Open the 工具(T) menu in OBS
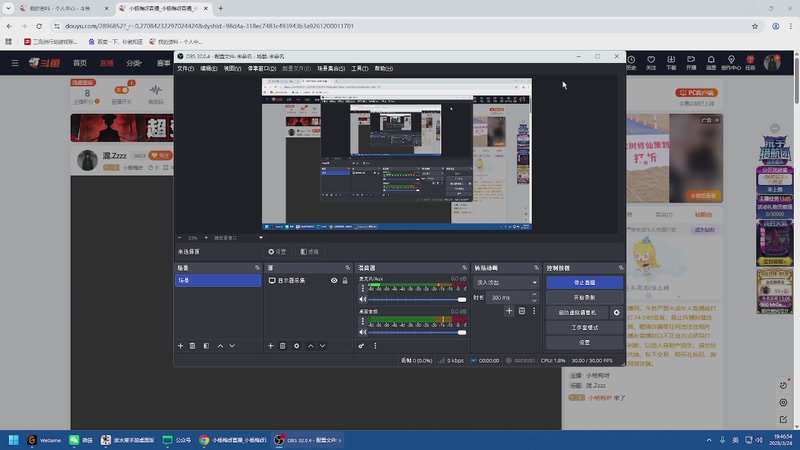This screenshot has height=450, width=800. (360, 68)
